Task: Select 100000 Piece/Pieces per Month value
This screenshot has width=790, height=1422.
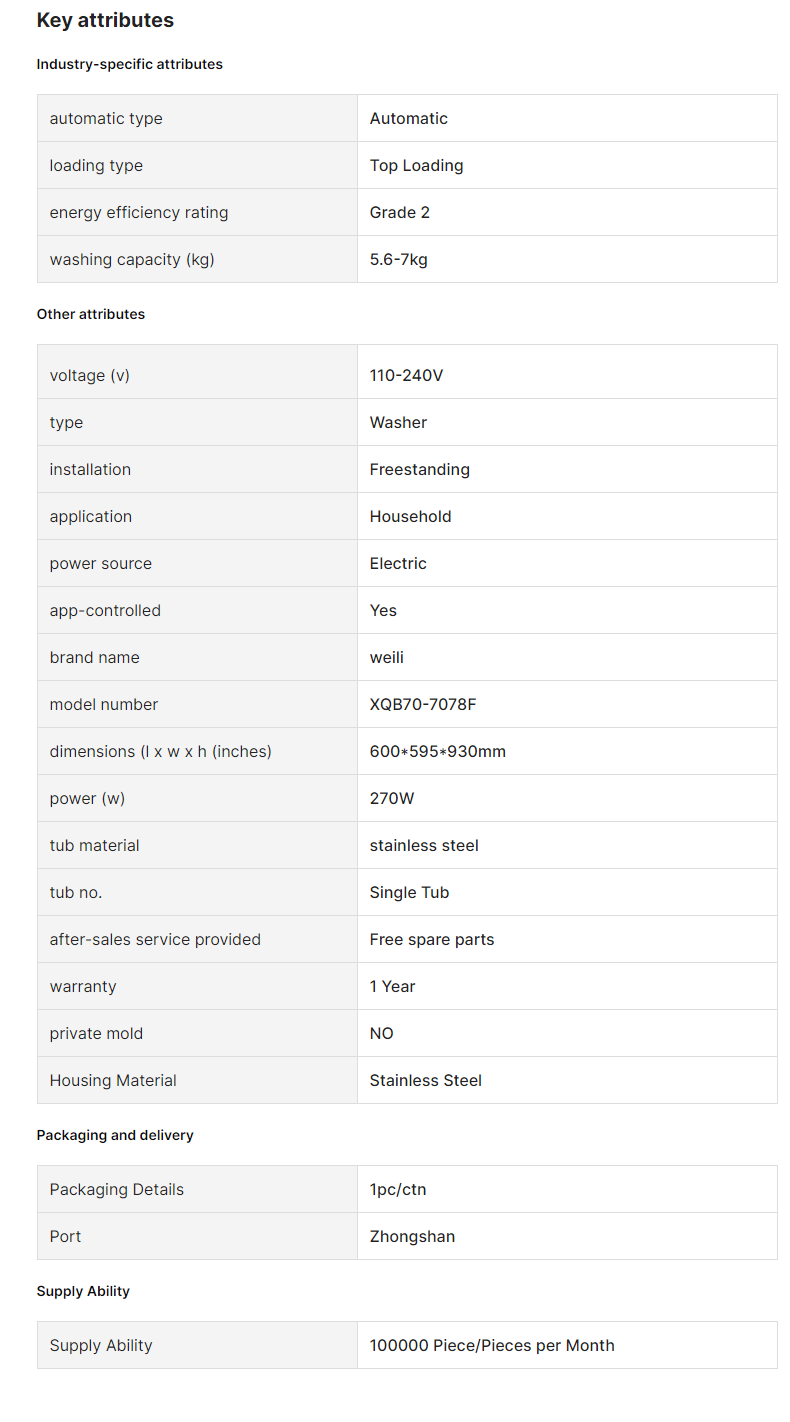Action: point(492,1345)
